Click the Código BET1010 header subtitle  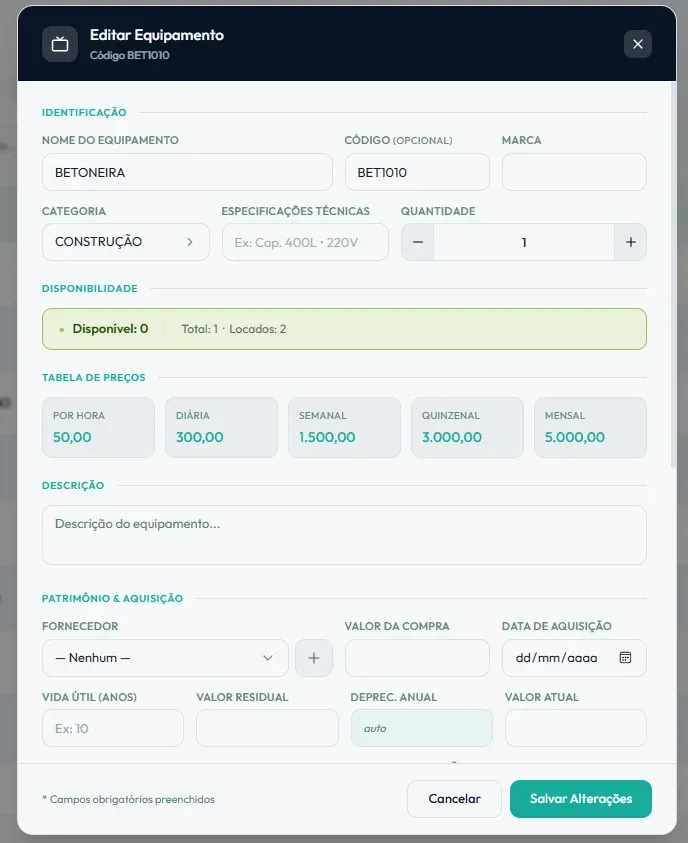pyautogui.click(x=130, y=55)
